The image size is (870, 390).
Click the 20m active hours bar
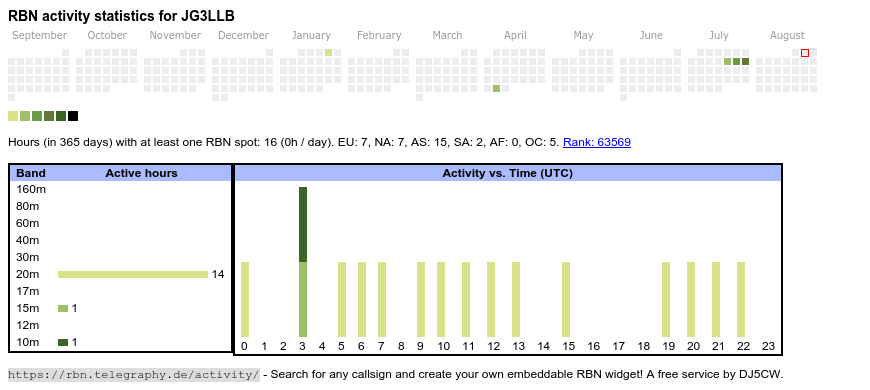tap(133, 275)
